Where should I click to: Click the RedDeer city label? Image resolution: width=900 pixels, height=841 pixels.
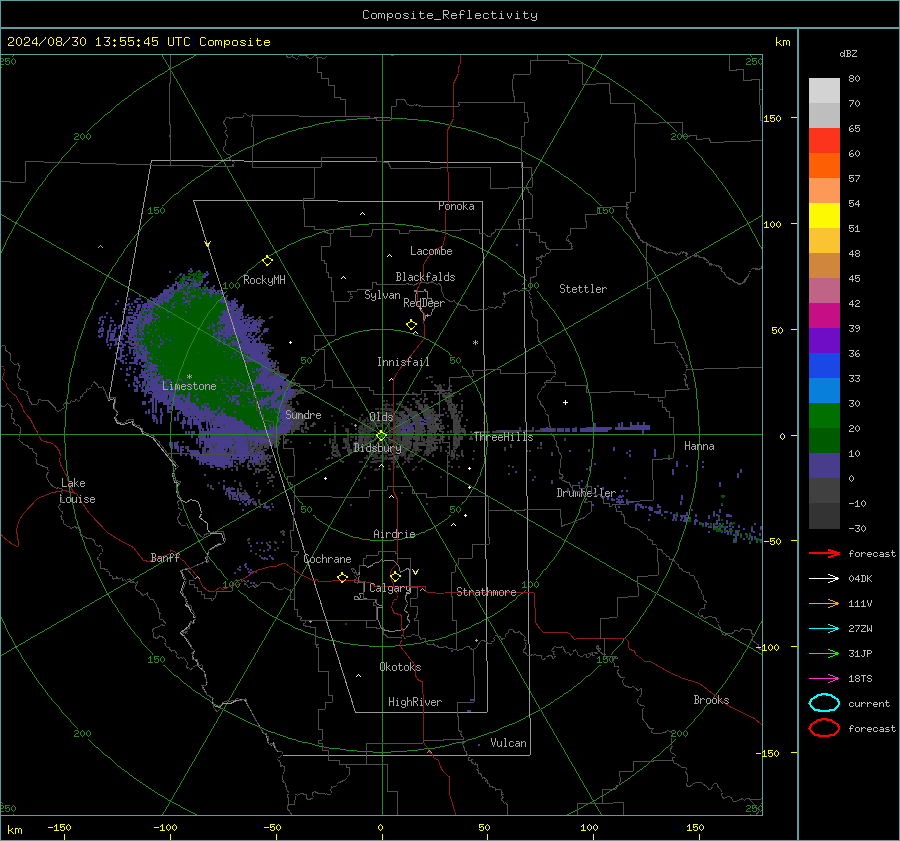424,303
